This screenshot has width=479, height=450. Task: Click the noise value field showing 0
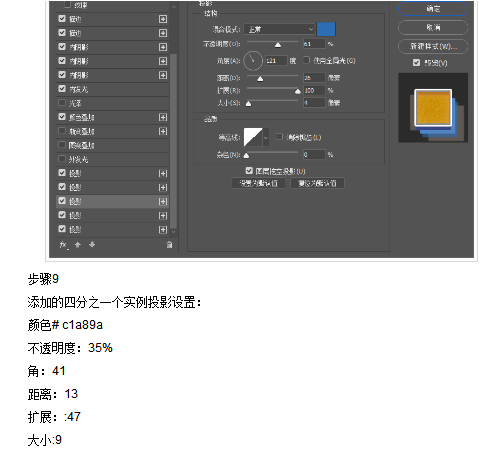coord(314,154)
